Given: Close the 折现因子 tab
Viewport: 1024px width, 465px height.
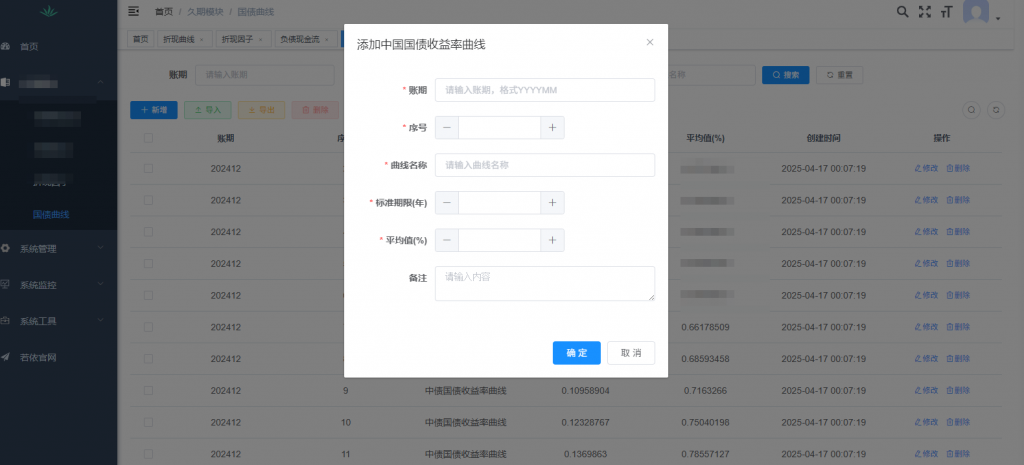Looking at the screenshot, I should click(261, 40).
